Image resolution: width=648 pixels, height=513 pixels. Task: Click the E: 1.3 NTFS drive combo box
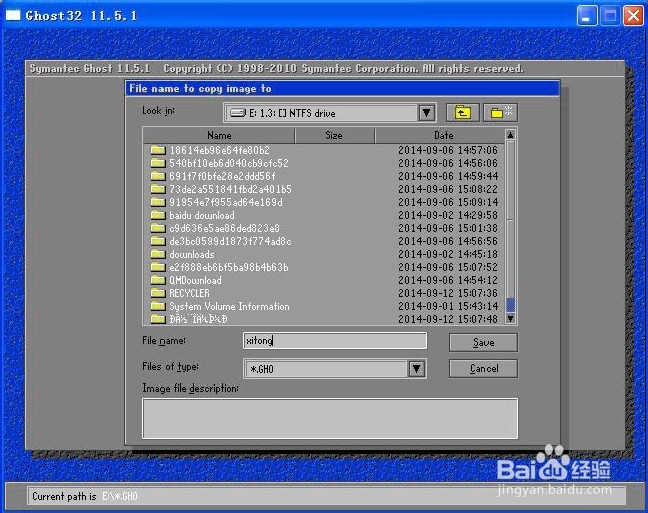pos(330,112)
